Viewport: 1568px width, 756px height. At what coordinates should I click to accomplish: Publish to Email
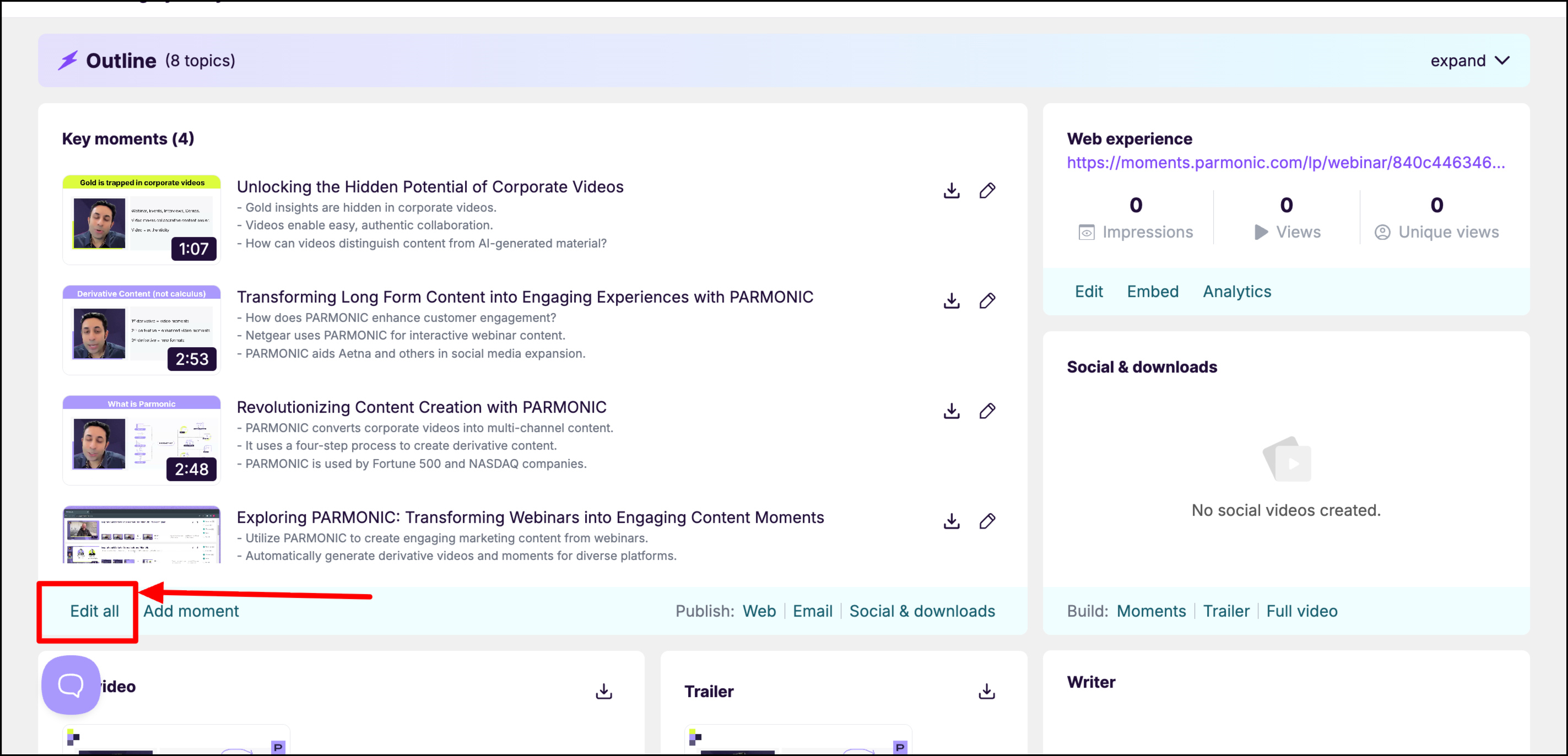click(x=812, y=611)
